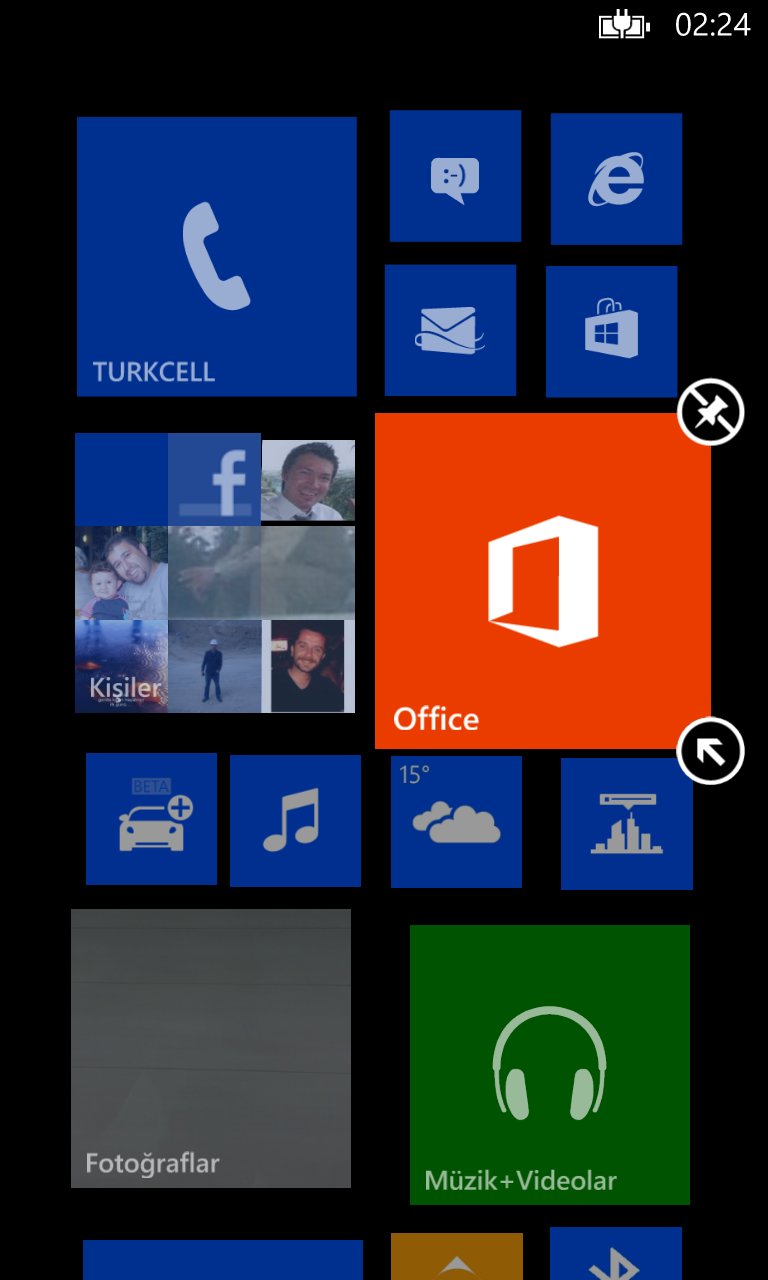
Task: Tap the battery charging status icon
Action: pyautogui.click(x=625, y=24)
